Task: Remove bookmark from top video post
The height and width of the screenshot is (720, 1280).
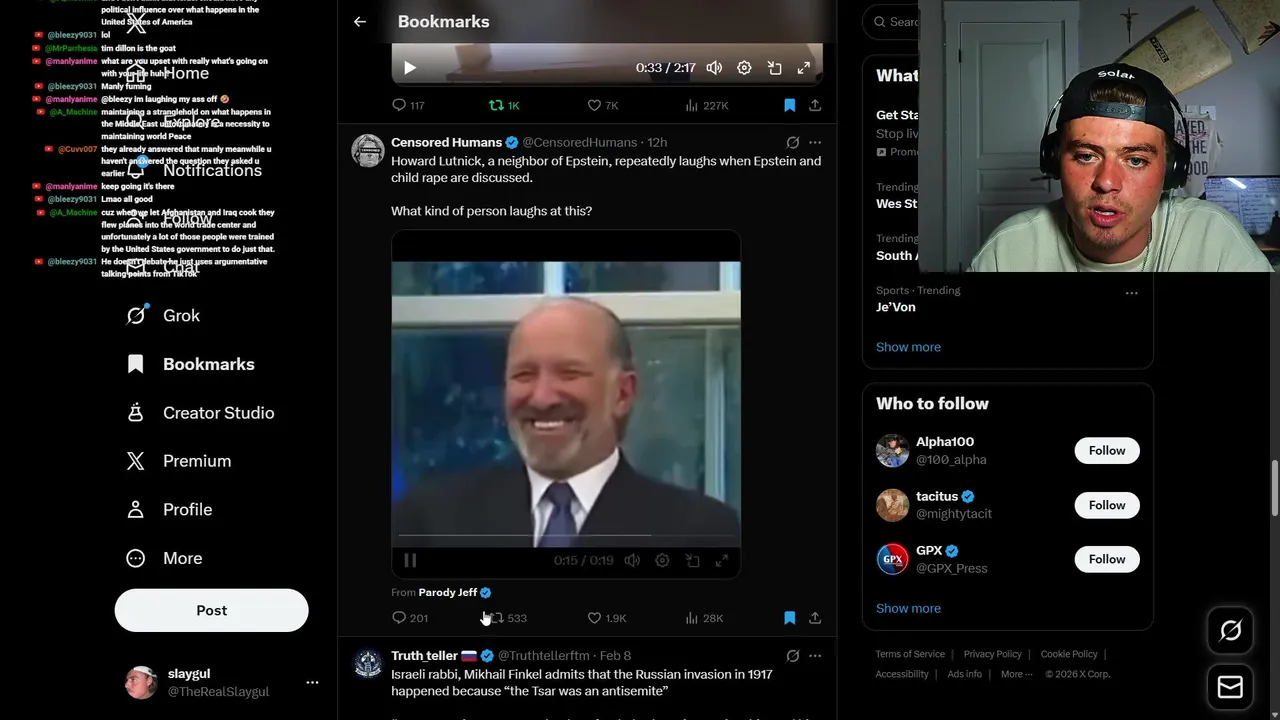Action: [789, 105]
